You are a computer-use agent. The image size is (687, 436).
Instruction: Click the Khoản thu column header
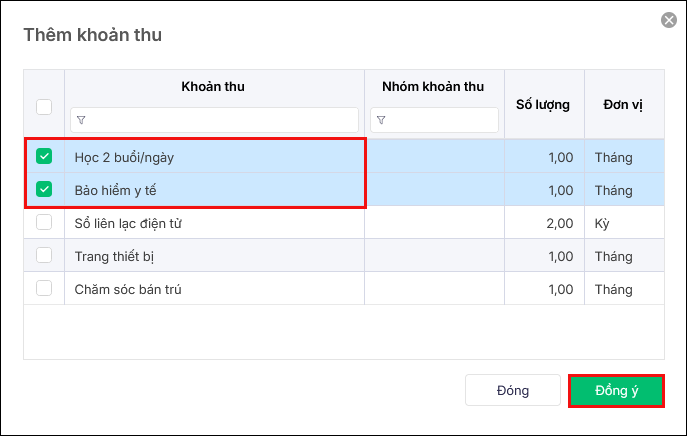(213, 87)
